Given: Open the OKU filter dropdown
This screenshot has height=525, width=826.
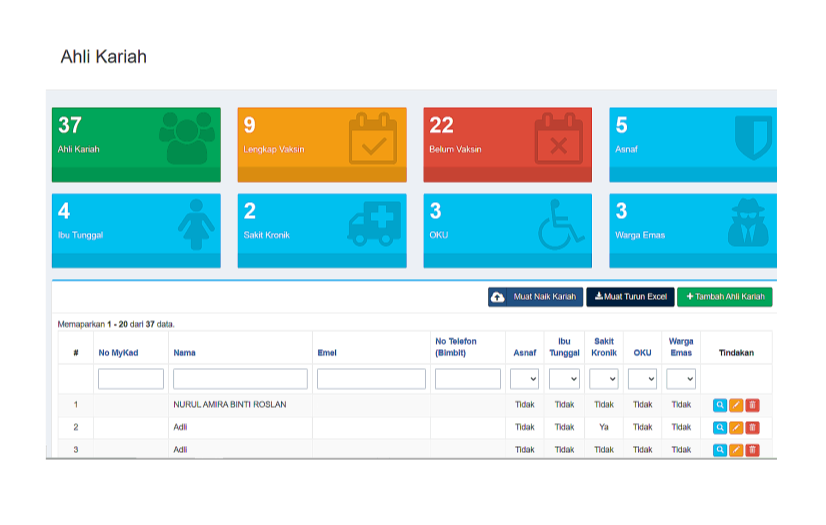Looking at the screenshot, I should (642, 379).
